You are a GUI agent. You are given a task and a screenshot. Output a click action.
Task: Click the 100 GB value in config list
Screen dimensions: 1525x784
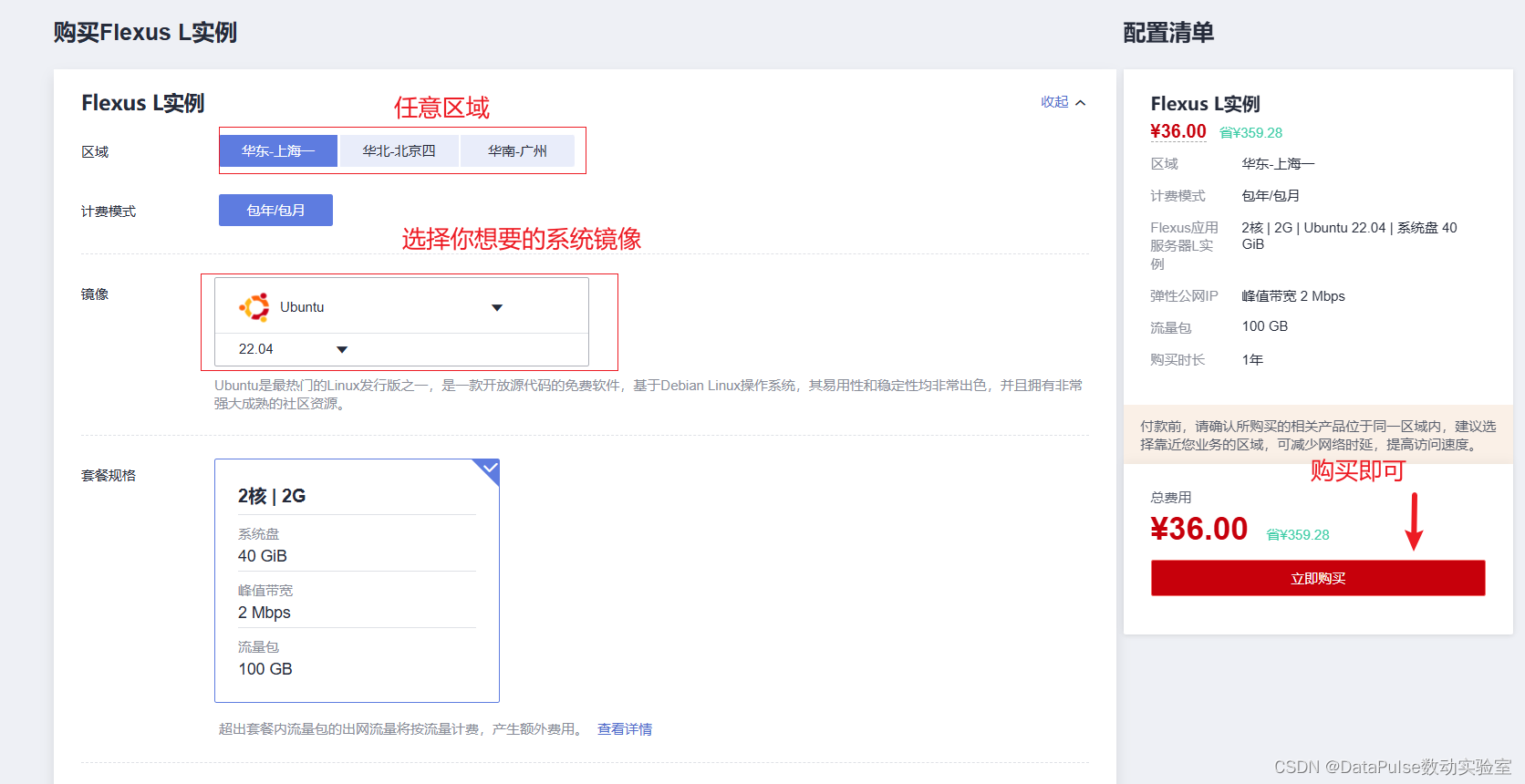click(x=1265, y=326)
